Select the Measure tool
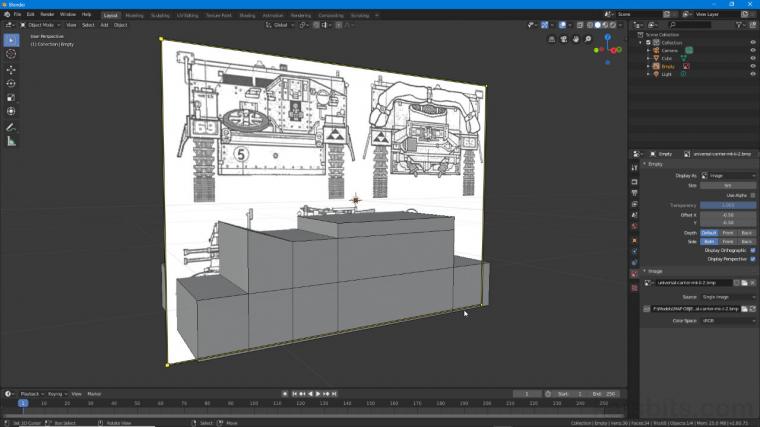This screenshot has width=760, height=427. pyautogui.click(x=11, y=141)
